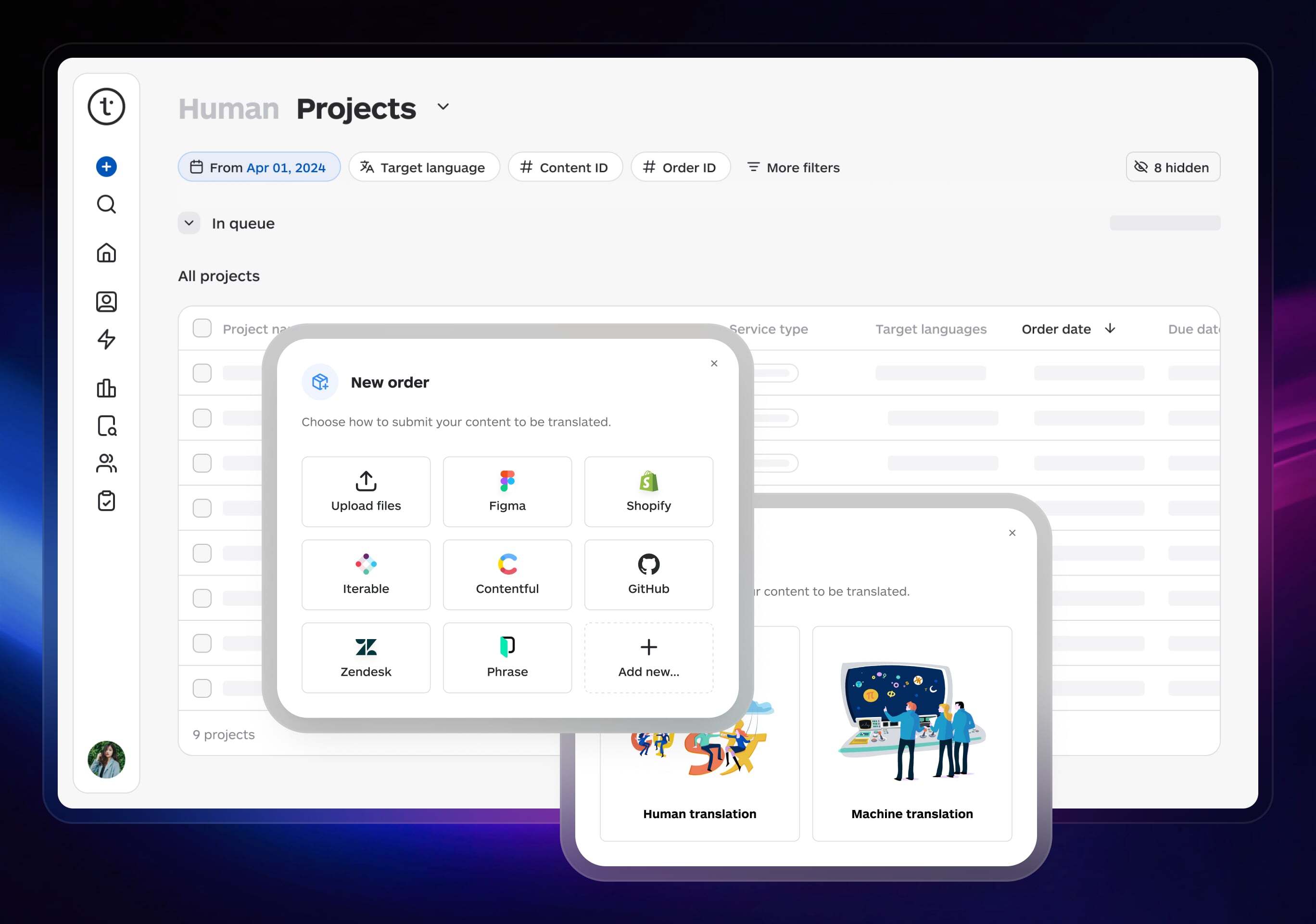
Task: Click More filters
Action: (x=793, y=167)
